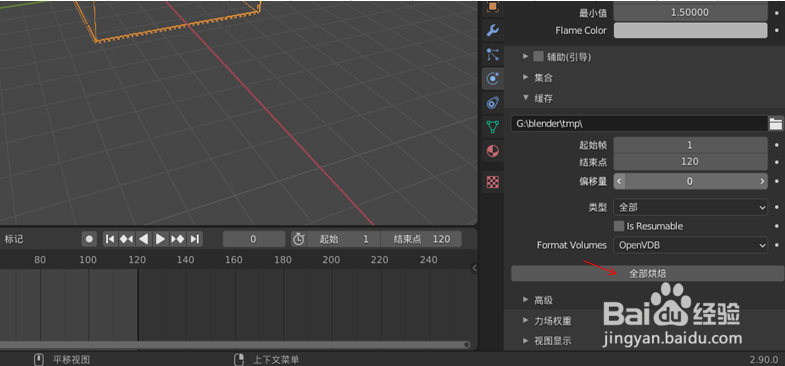Click the 最小值 field showing 1.50000
This screenshot has width=785, height=366.
(690, 12)
